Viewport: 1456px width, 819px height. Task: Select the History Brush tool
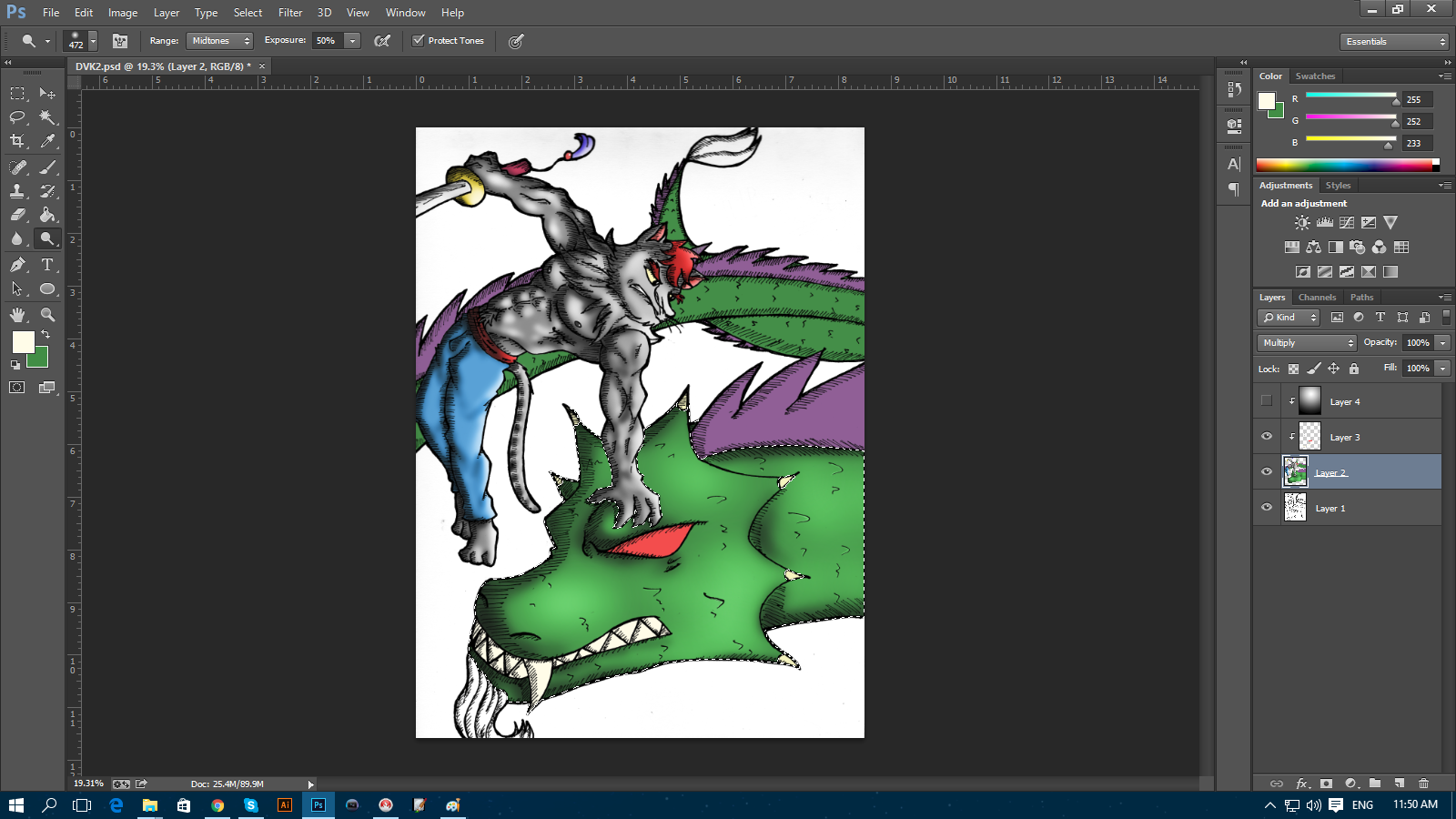[x=47, y=191]
